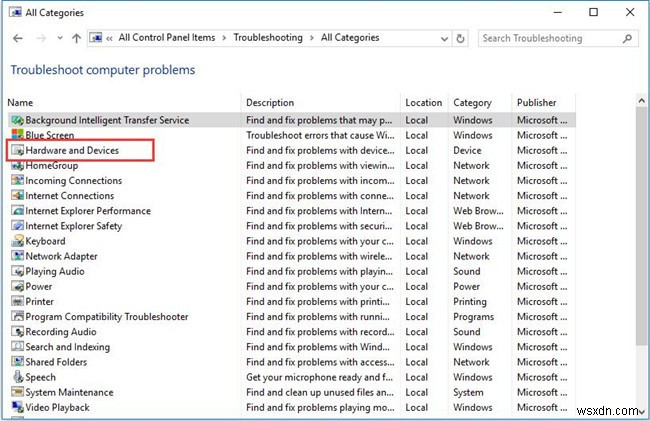650x421 pixels.
Task: Click the Printer troubleshooter icon
Action: (x=17, y=301)
